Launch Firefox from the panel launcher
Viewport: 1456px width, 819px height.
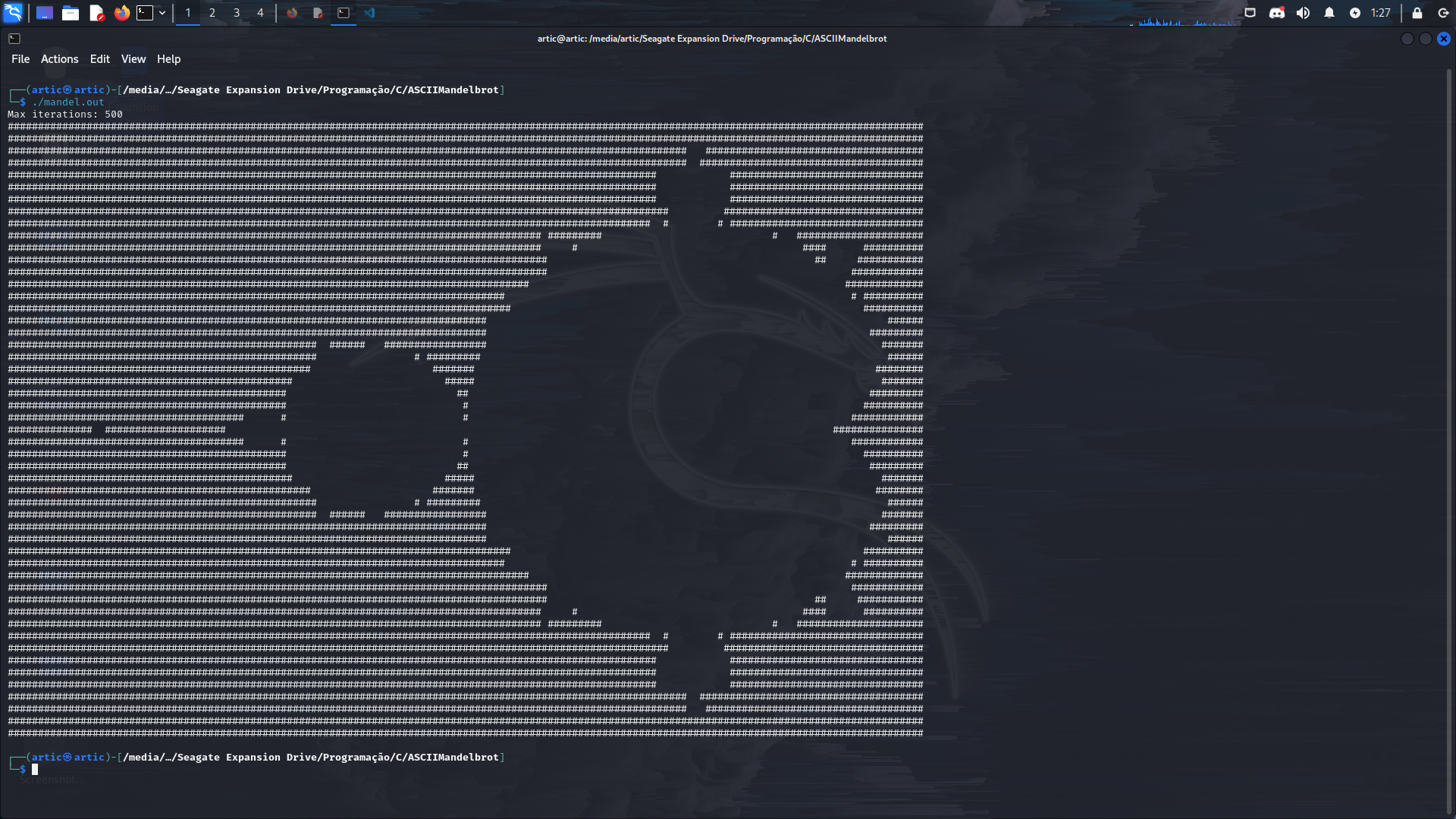coord(122,13)
